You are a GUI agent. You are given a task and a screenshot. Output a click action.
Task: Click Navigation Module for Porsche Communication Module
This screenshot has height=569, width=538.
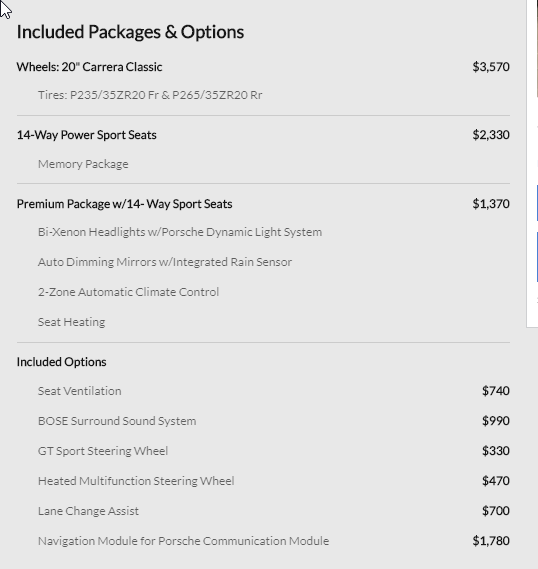click(x=184, y=541)
